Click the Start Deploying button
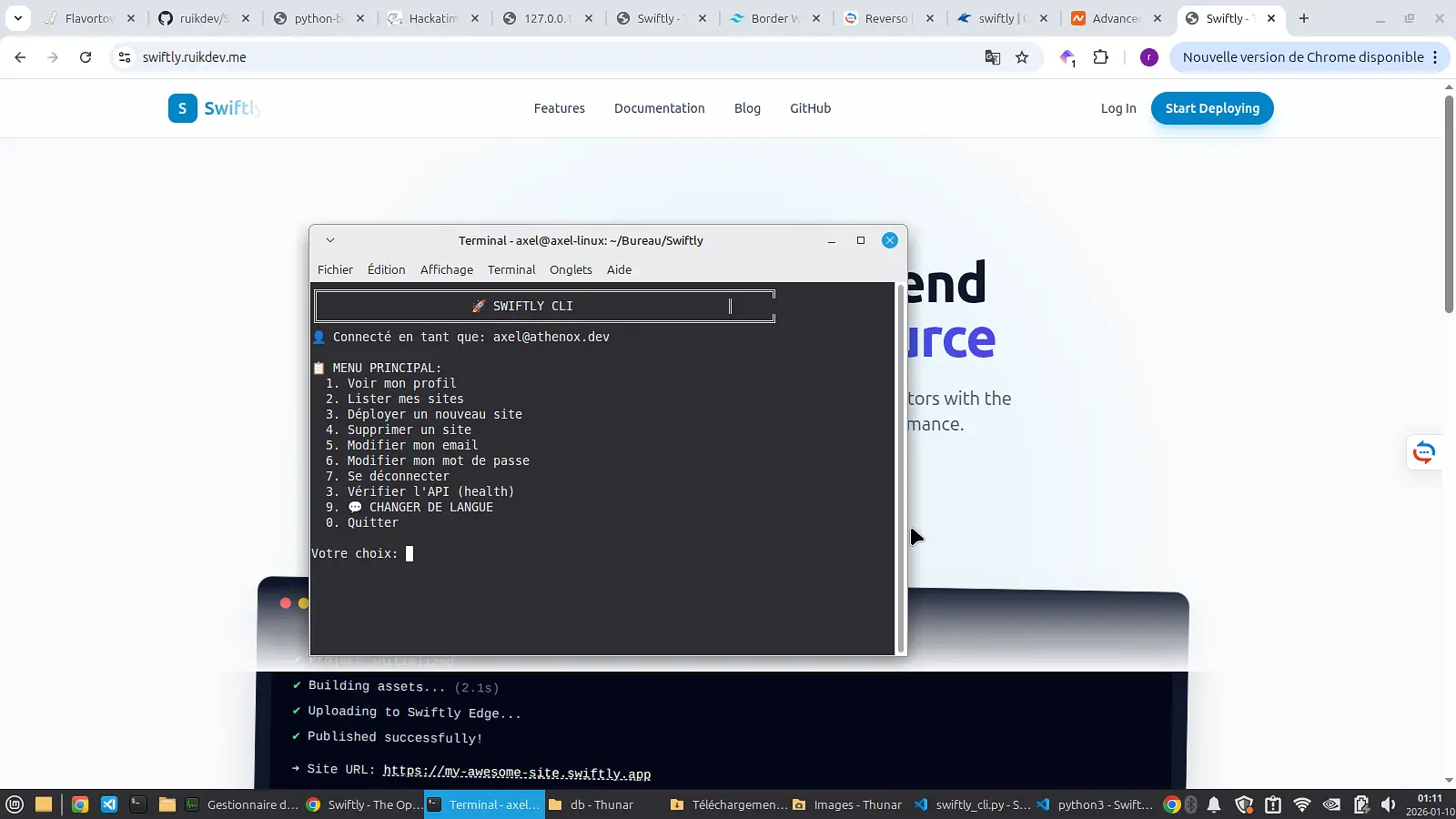 tap(1211, 108)
